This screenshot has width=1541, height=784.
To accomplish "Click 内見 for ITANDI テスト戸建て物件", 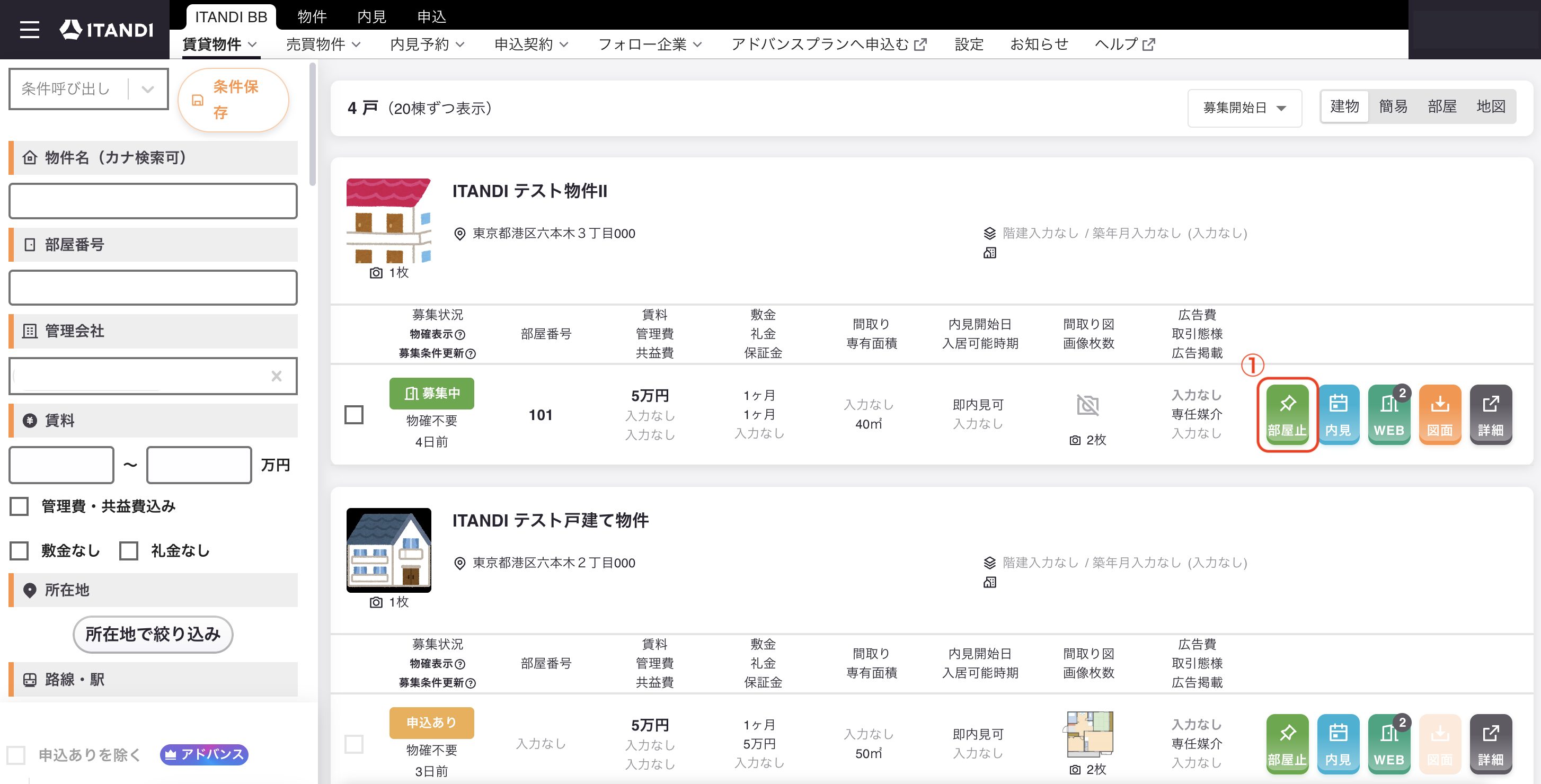I will pos(1338,744).
